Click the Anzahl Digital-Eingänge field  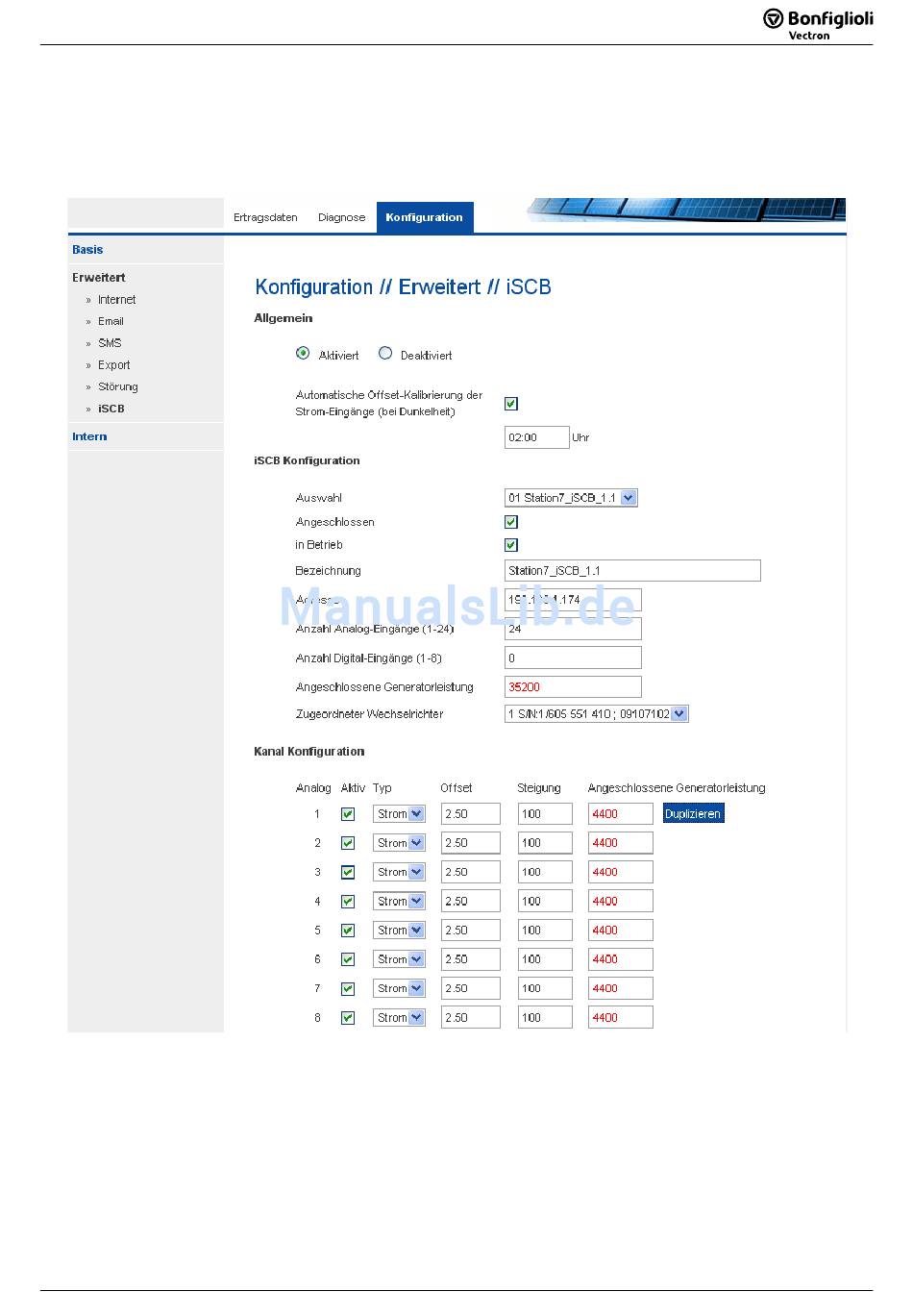coord(573,658)
